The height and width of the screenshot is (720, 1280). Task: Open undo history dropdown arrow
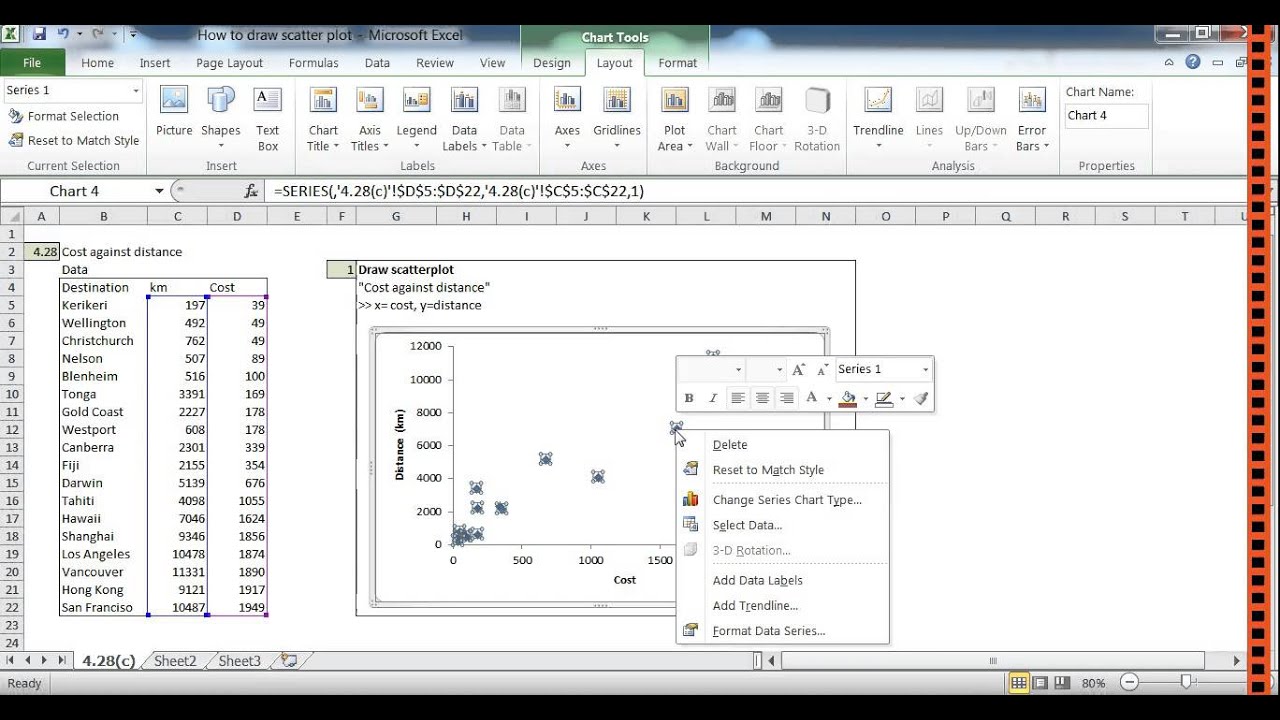pos(78,34)
